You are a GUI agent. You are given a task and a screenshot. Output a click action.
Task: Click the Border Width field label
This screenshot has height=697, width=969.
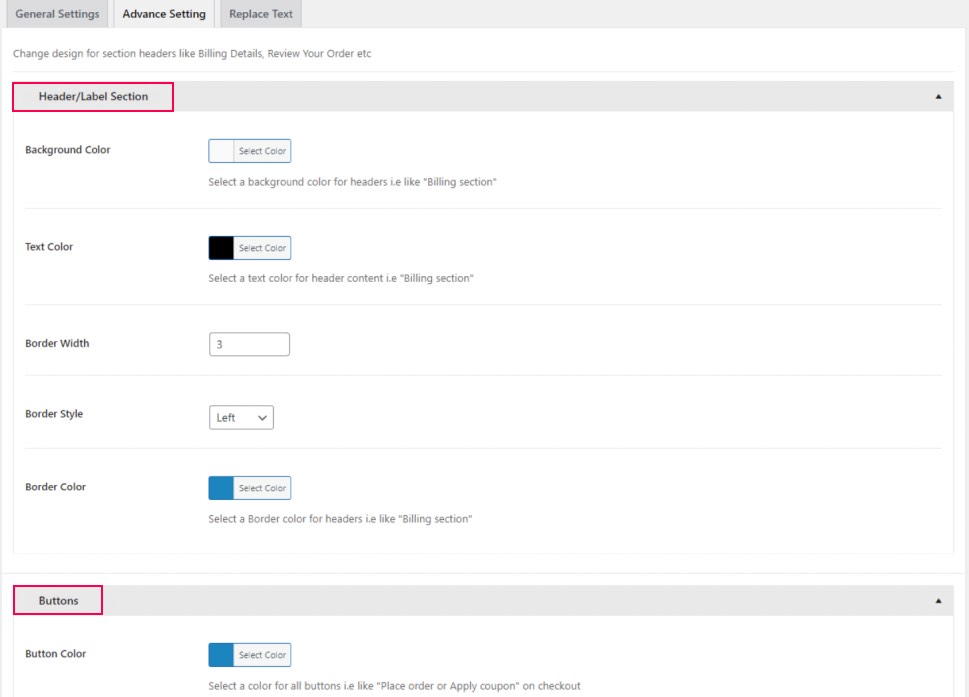coord(57,344)
